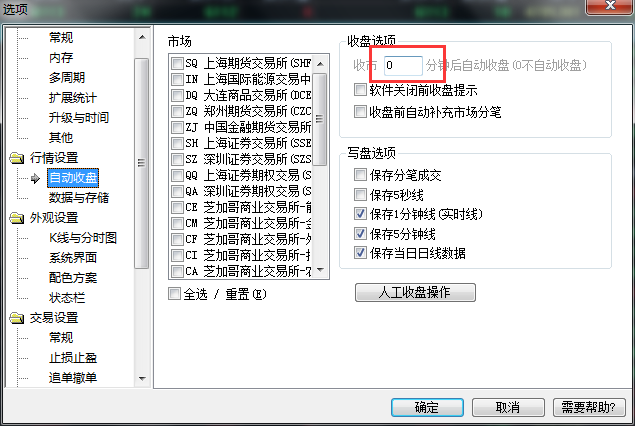Click the 人工收盘操作 button
Image resolution: width=635 pixels, height=426 pixels.
pyautogui.click(x=415, y=292)
